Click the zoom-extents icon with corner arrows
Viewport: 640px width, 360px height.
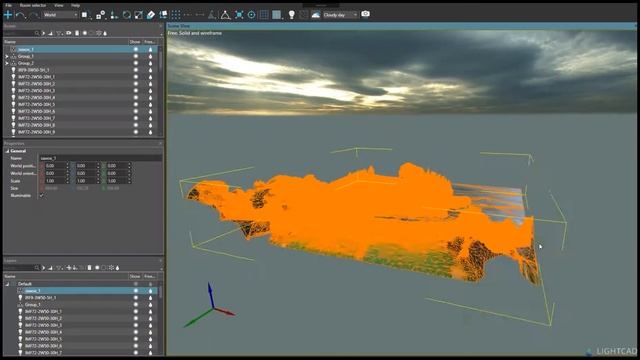tap(239, 15)
